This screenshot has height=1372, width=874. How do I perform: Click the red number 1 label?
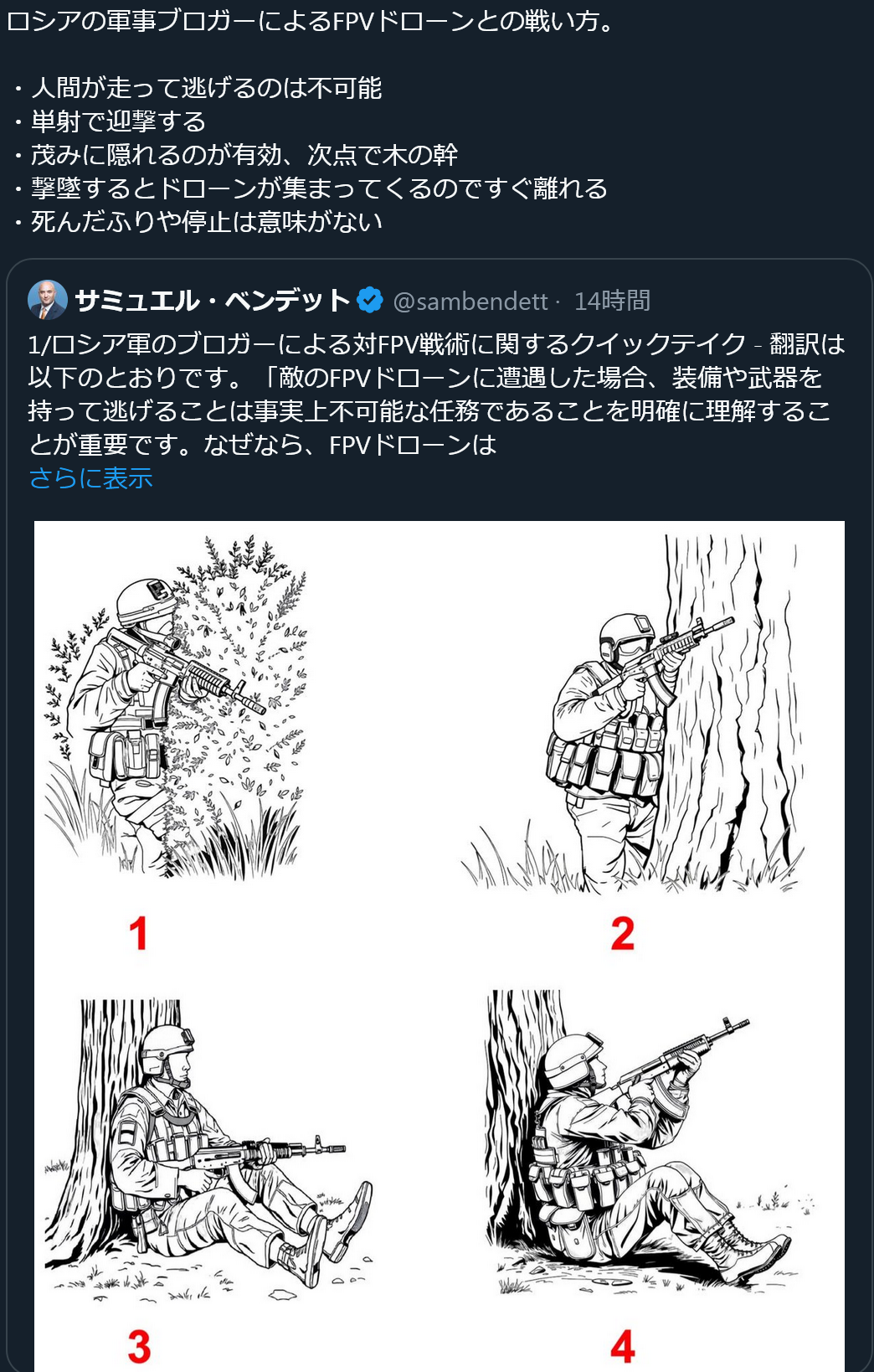coord(139,933)
